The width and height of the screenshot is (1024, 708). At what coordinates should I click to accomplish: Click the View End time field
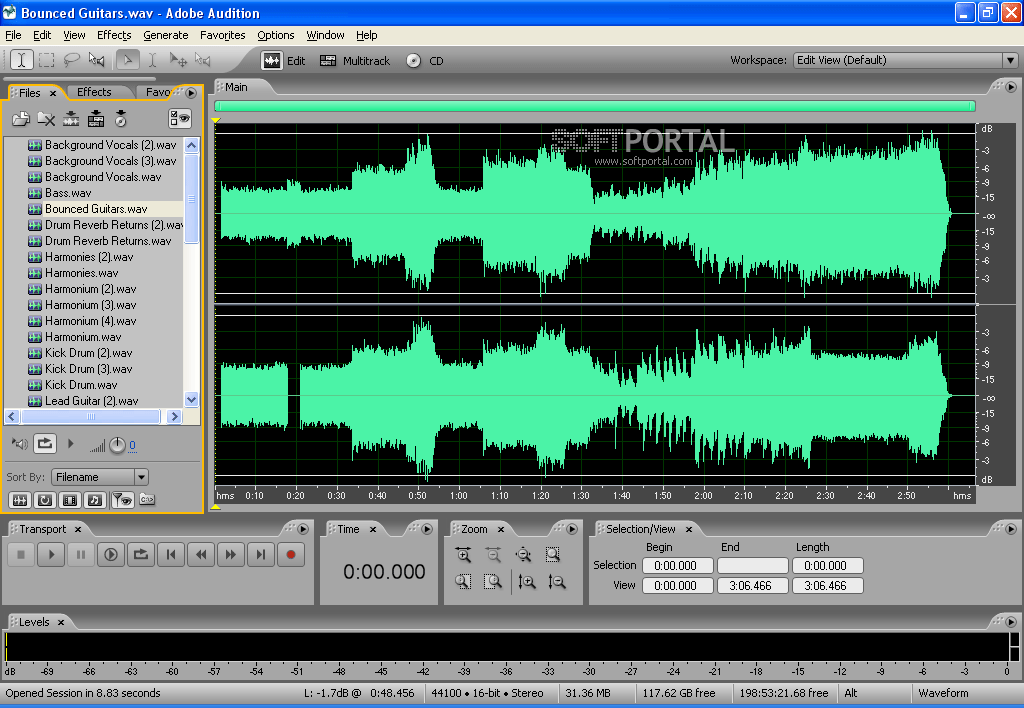(752, 586)
